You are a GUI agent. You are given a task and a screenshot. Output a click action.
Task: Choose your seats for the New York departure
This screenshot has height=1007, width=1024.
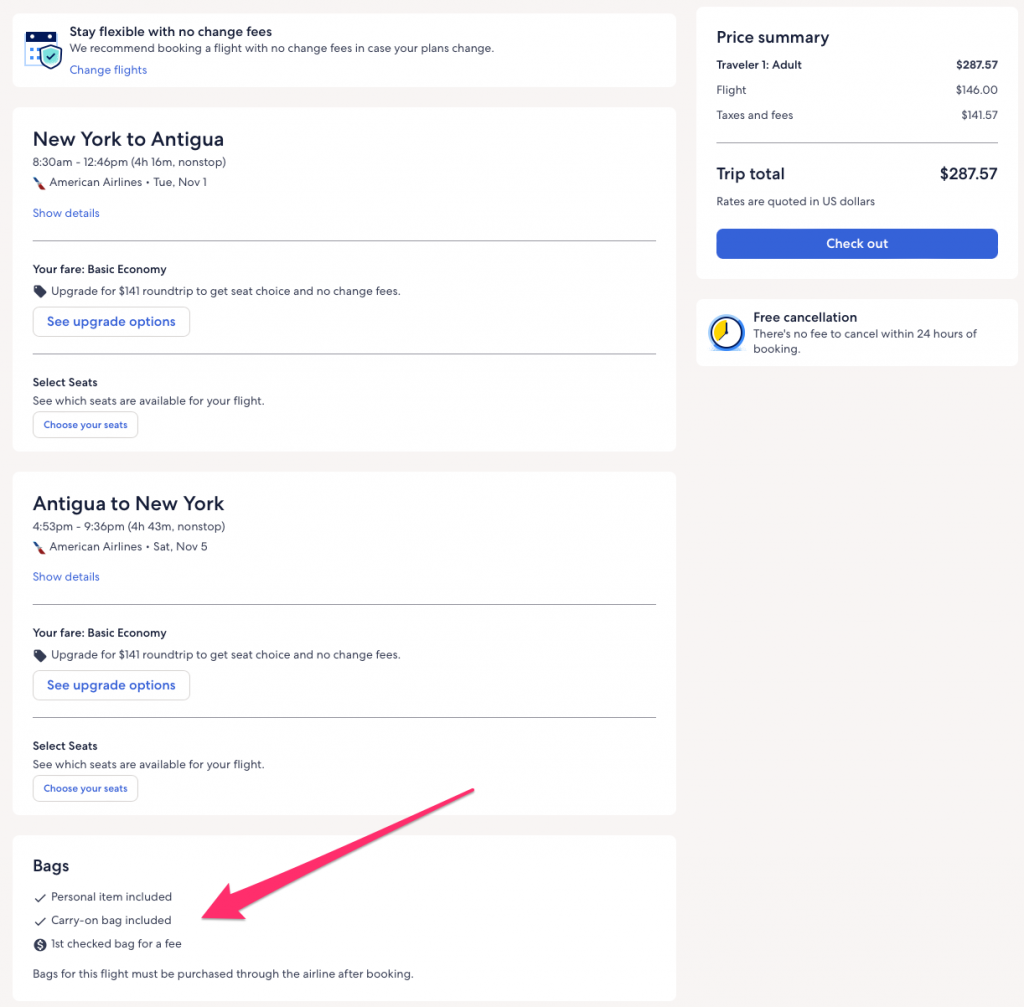click(x=86, y=425)
